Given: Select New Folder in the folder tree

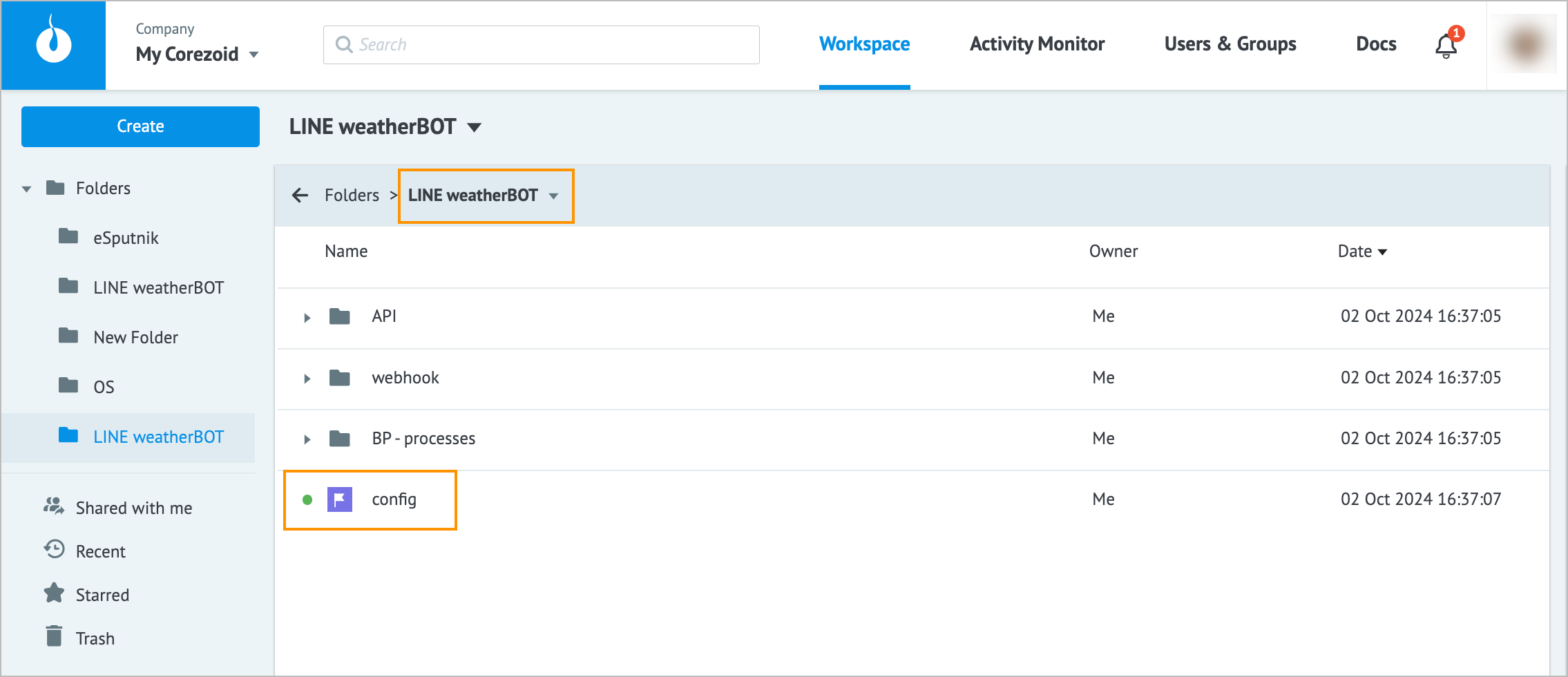Looking at the screenshot, I should (x=136, y=338).
